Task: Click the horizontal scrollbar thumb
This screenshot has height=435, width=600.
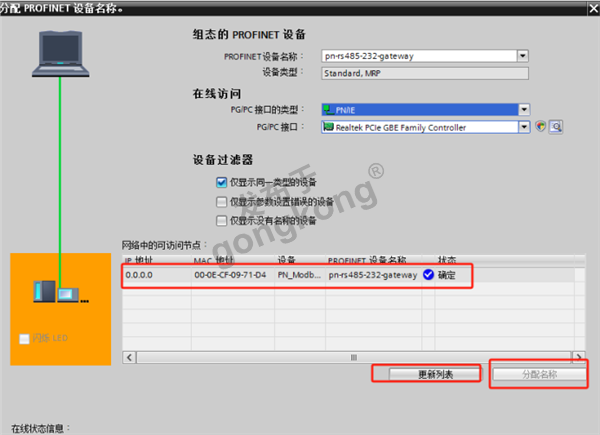Action: tap(354, 357)
